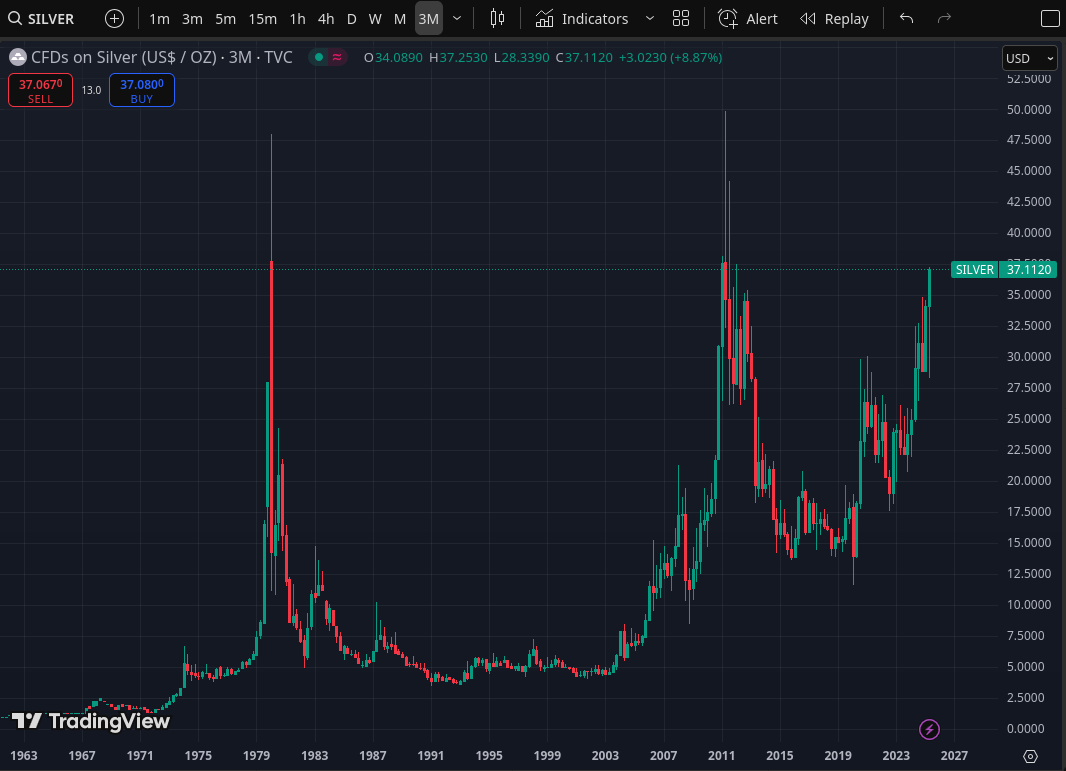Click the purple lightning bolt icon
Image resolution: width=1066 pixels, height=771 pixels.
coord(929,730)
